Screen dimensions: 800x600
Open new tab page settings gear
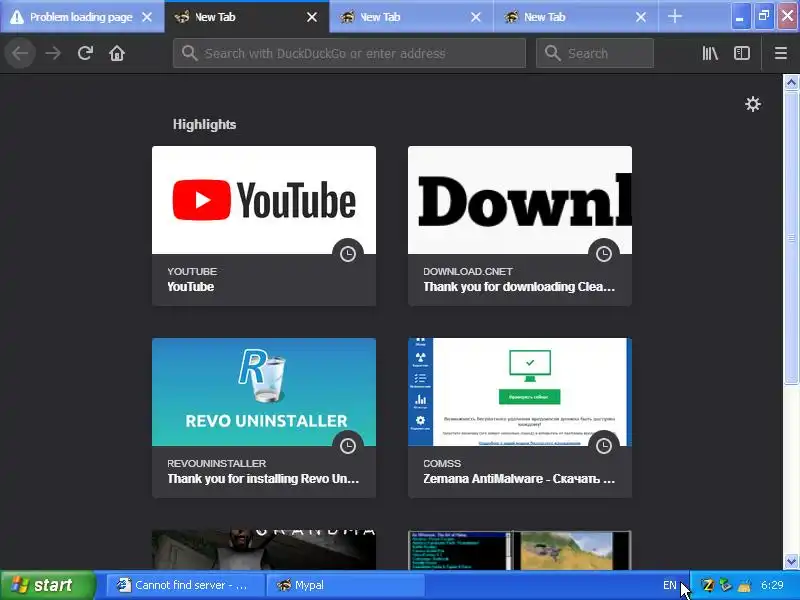(753, 104)
